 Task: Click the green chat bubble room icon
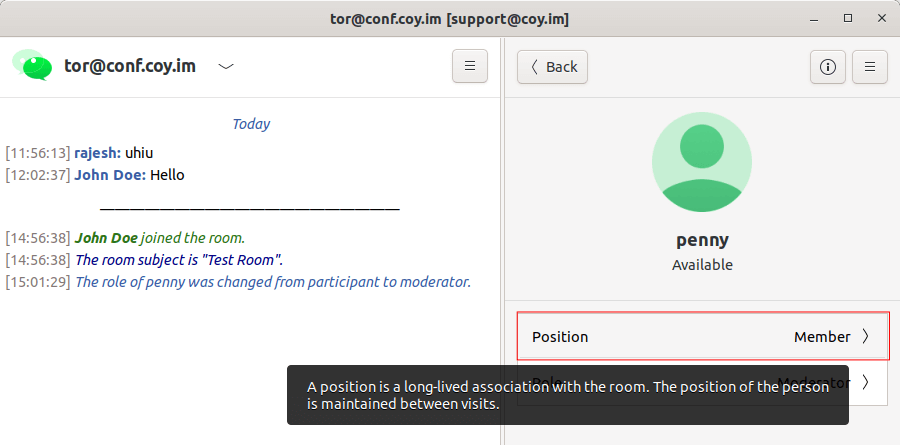(x=32, y=66)
